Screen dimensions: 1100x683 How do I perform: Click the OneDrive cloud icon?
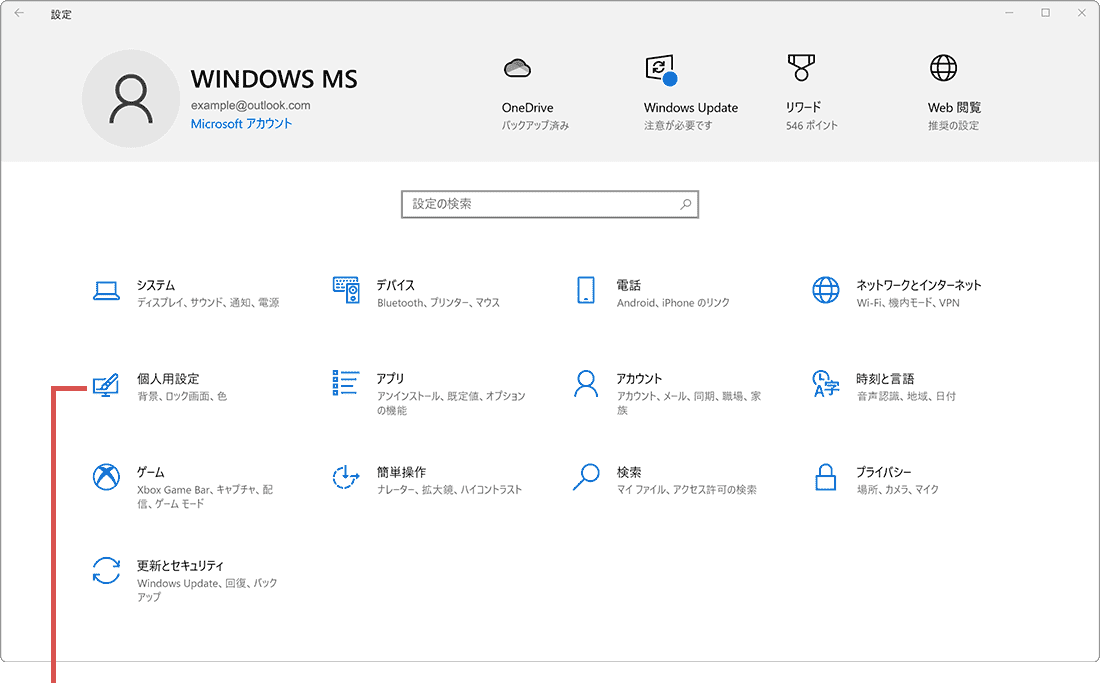[517, 68]
